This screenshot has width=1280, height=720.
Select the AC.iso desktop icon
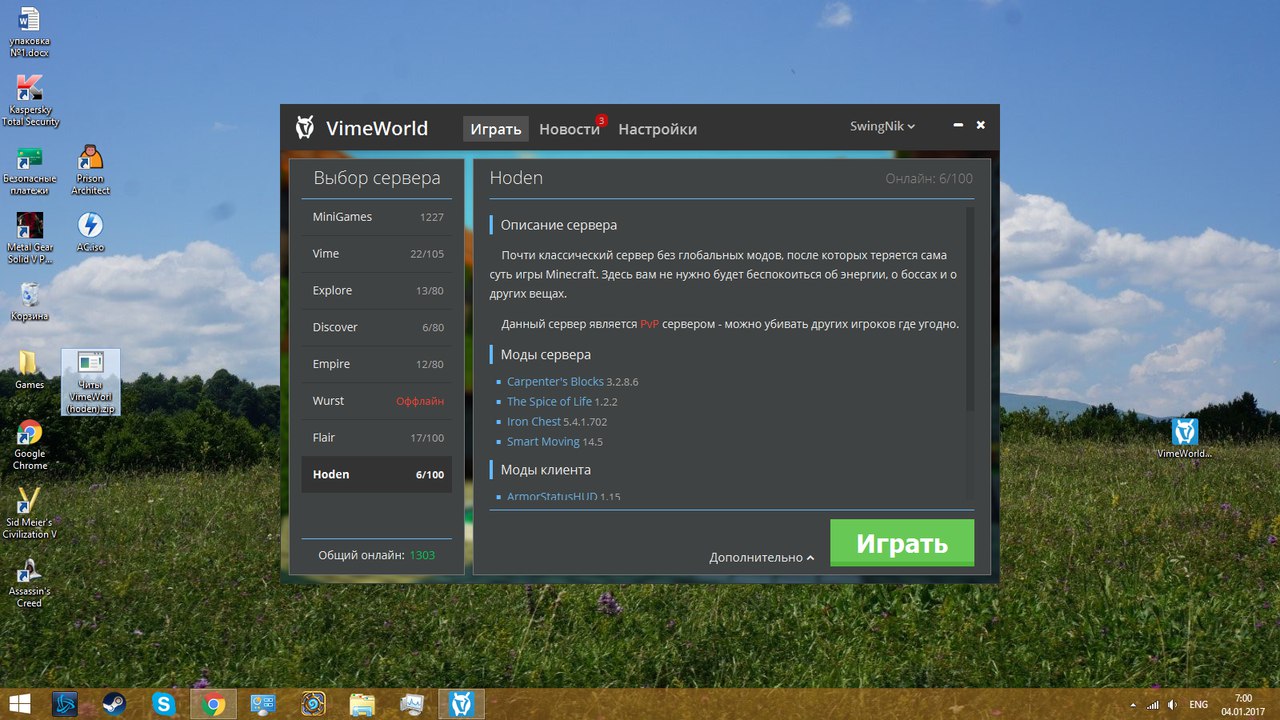pos(90,232)
